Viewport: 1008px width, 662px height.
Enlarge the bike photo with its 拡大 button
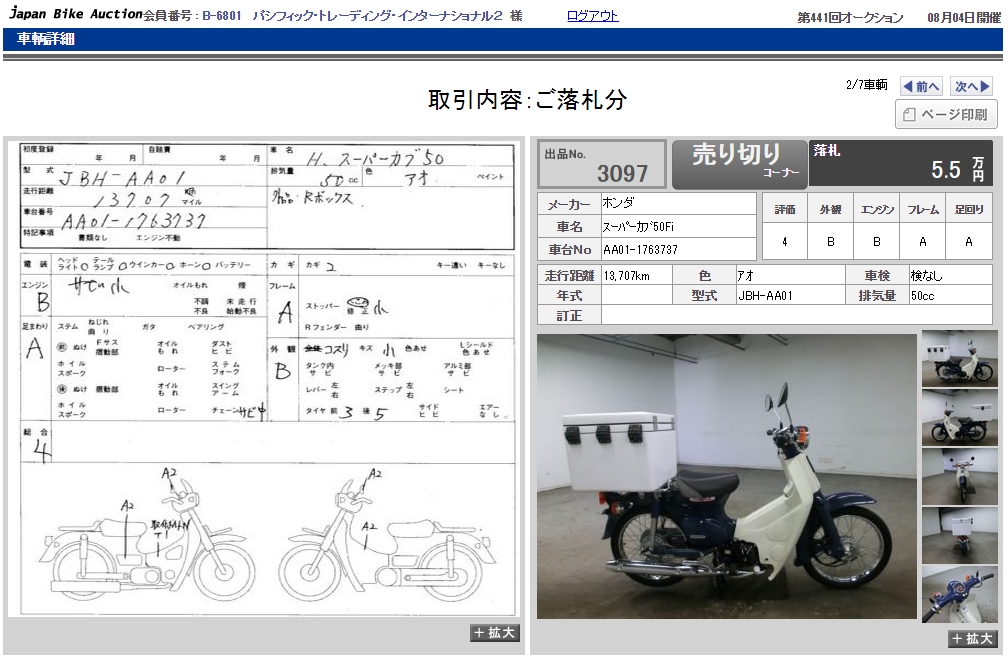point(973,638)
